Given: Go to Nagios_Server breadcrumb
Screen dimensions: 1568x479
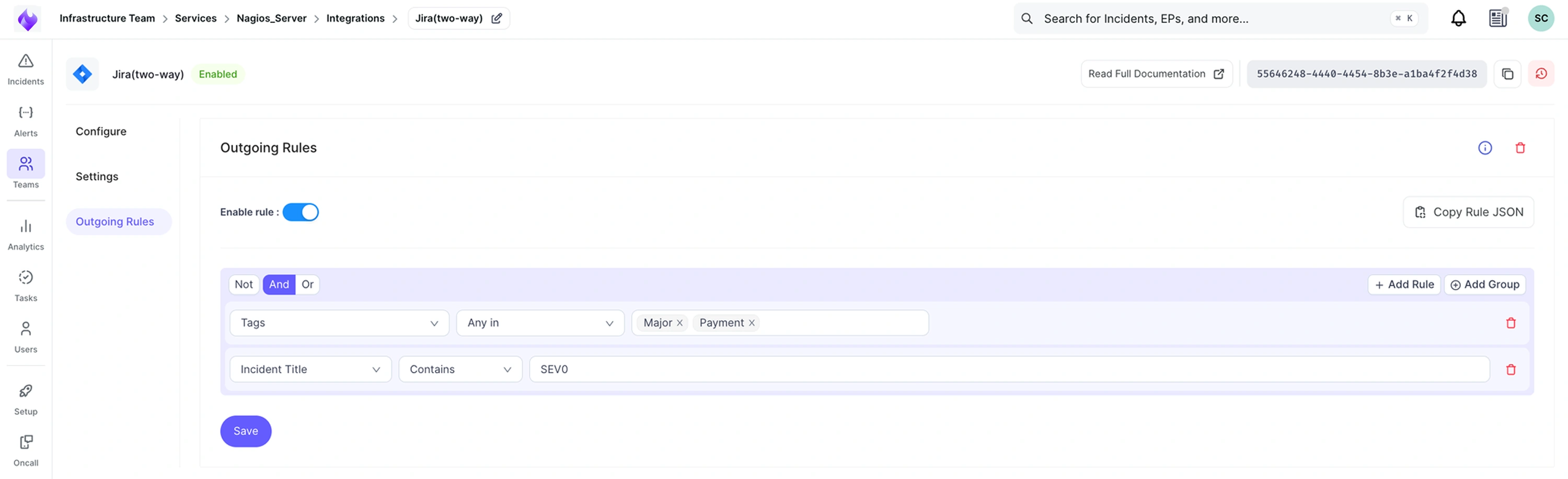Looking at the screenshot, I should coord(271,18).
